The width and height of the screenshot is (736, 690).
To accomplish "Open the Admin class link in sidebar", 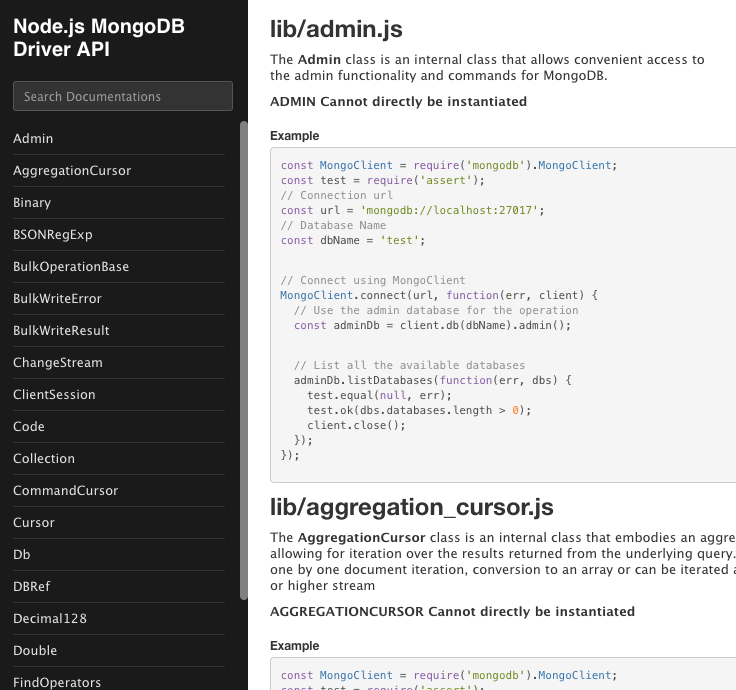I will [33, 139].
